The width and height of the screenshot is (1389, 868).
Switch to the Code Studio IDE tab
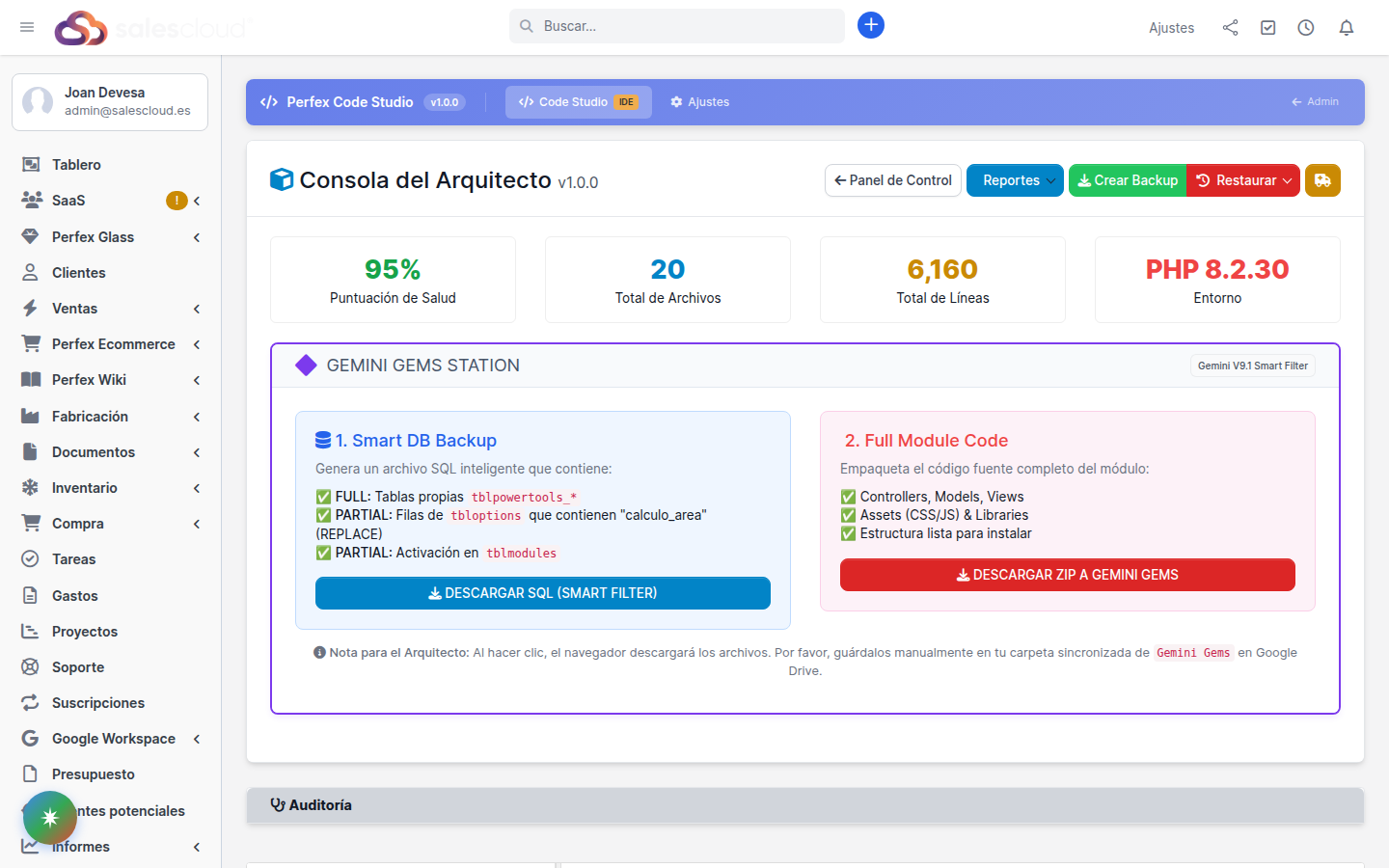tap(578, 102)
